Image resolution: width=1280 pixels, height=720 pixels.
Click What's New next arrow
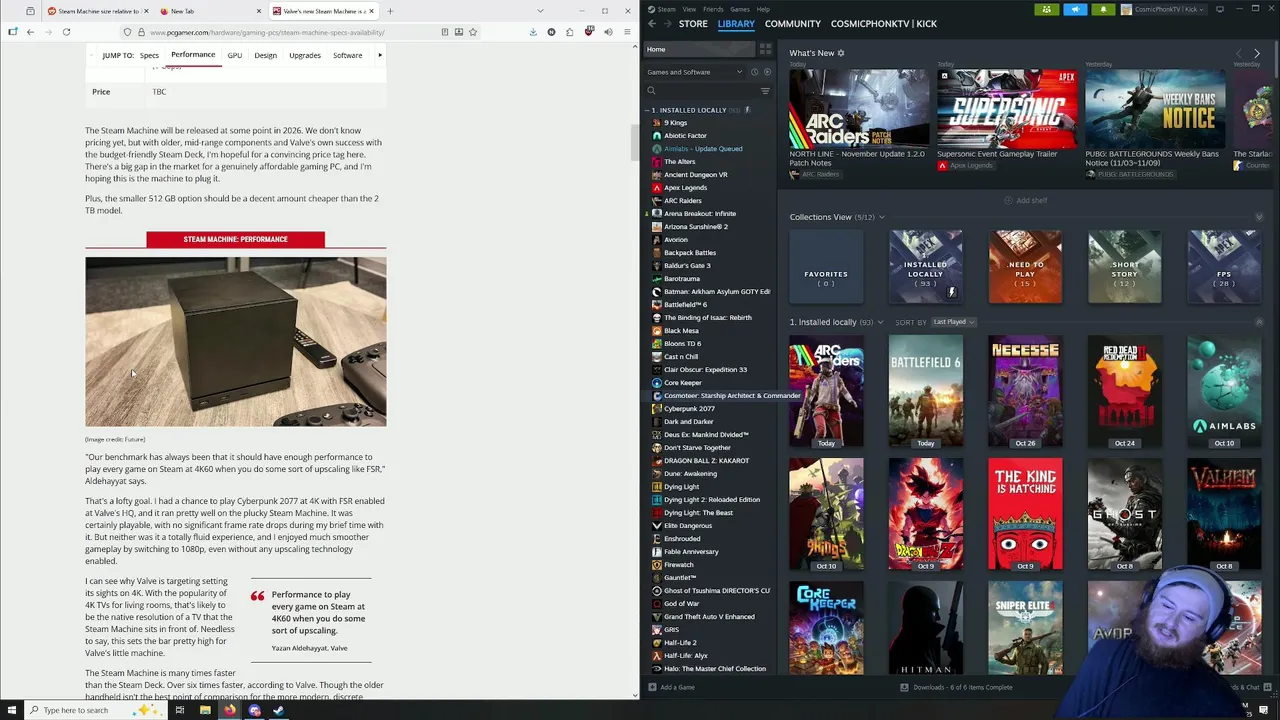[1257, 53]
